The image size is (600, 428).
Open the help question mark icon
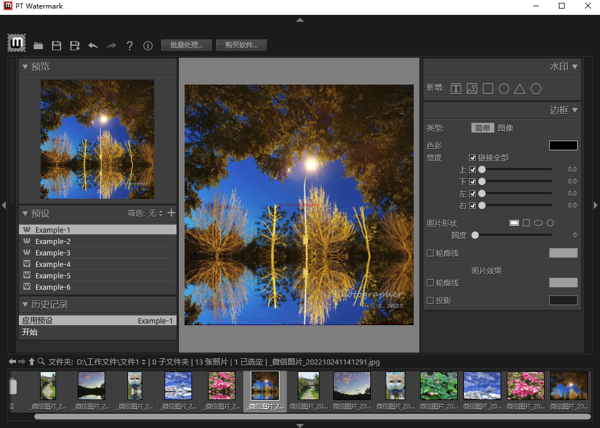130,46
